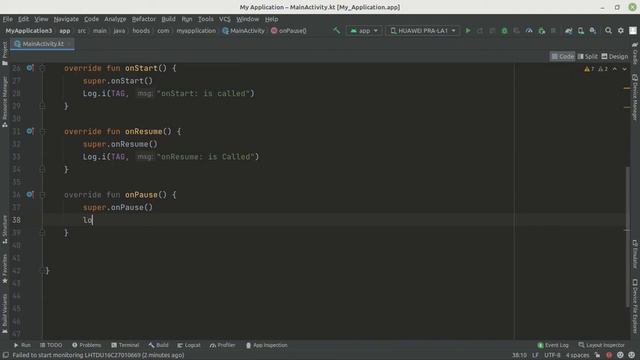Open the Problems tool window
The width and height of the screenshot is (640, 360).
[86, 345]
